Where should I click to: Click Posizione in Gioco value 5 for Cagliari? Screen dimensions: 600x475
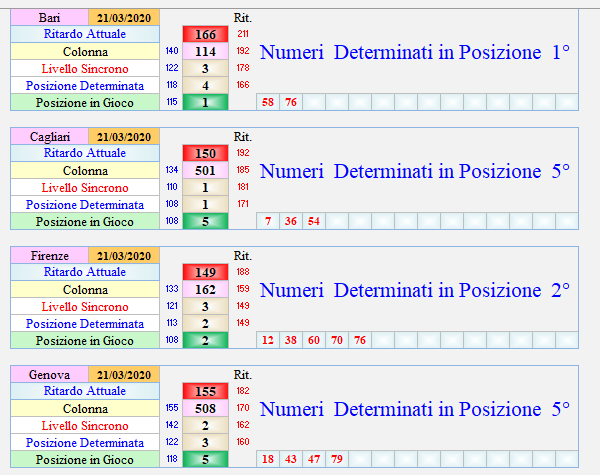pos(205,222)
